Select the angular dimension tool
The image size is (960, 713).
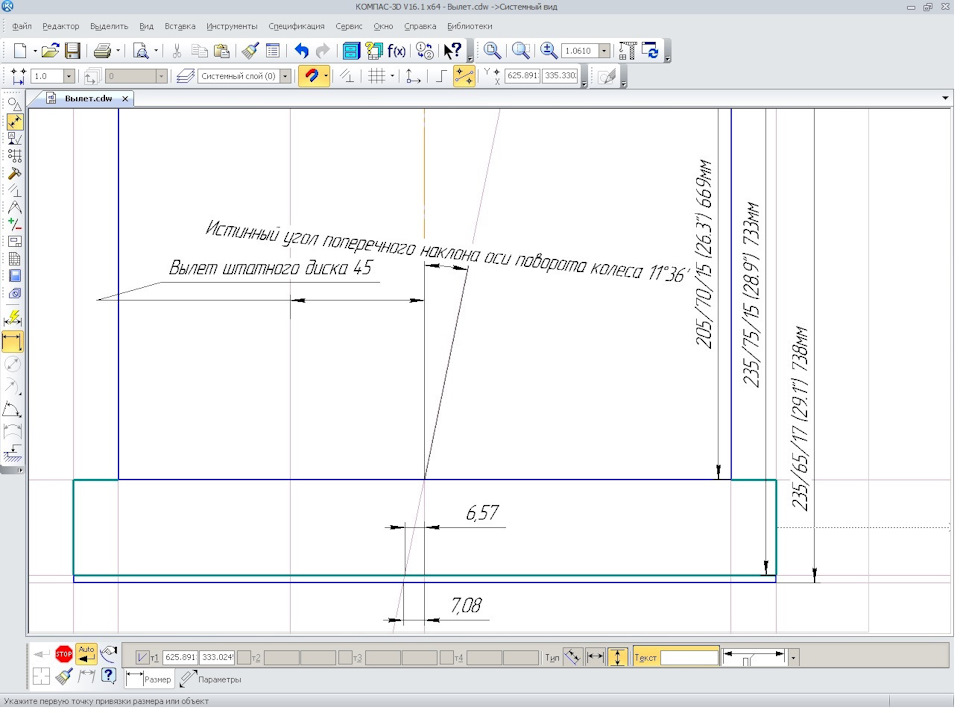13,409
